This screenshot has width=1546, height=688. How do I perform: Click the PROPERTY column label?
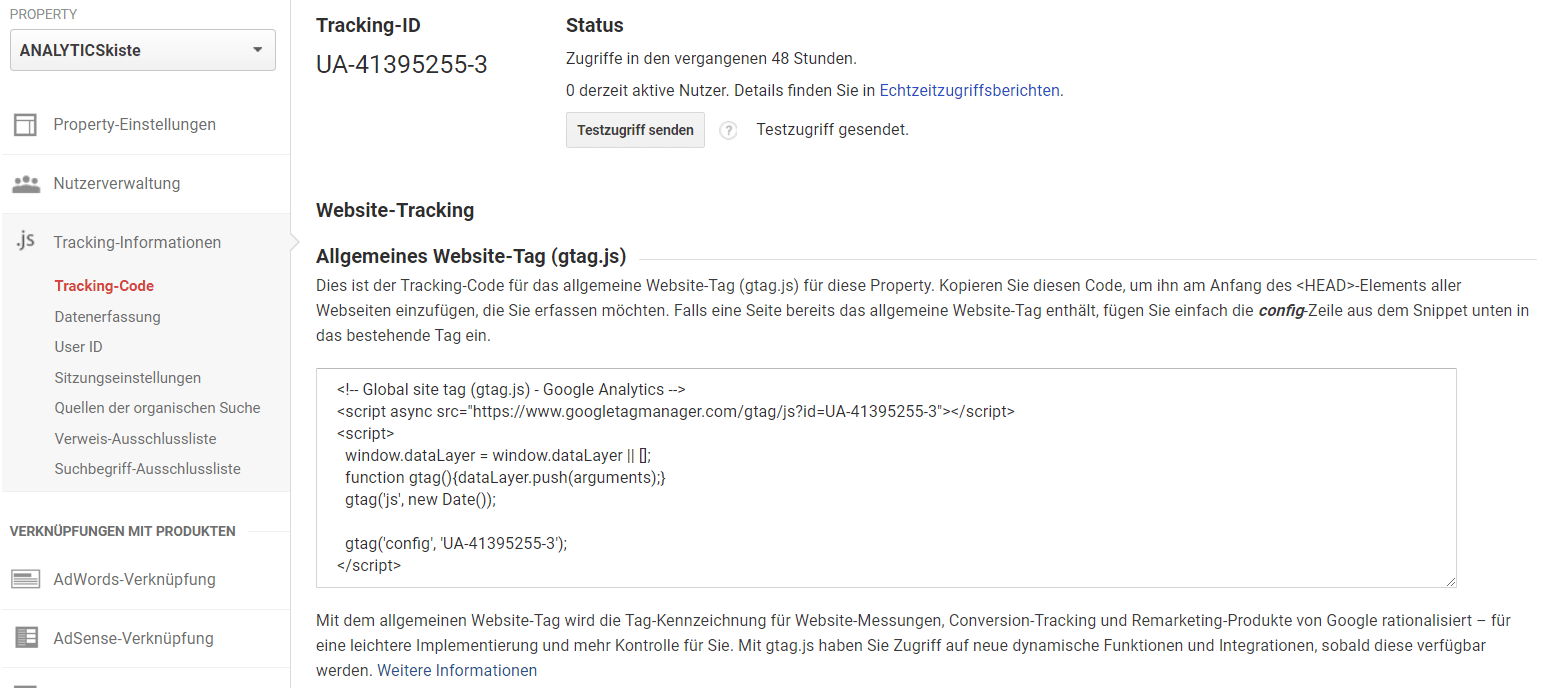43,15
